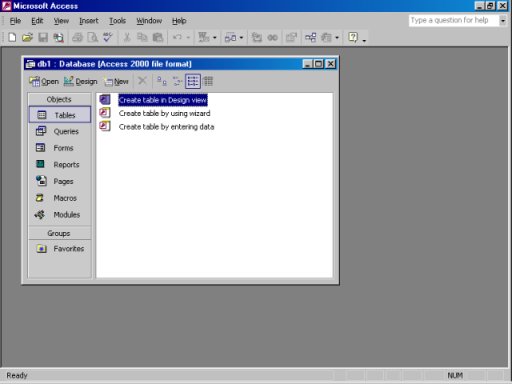Run the Spelling check icon

click(x=108, y=37)
